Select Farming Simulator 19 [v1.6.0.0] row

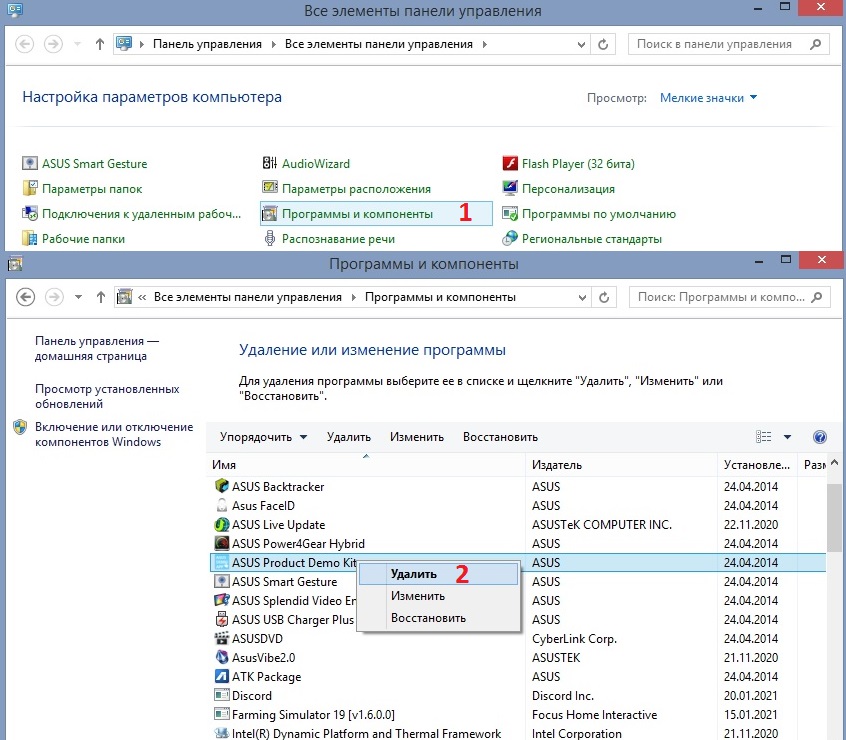tap(516, 715)
